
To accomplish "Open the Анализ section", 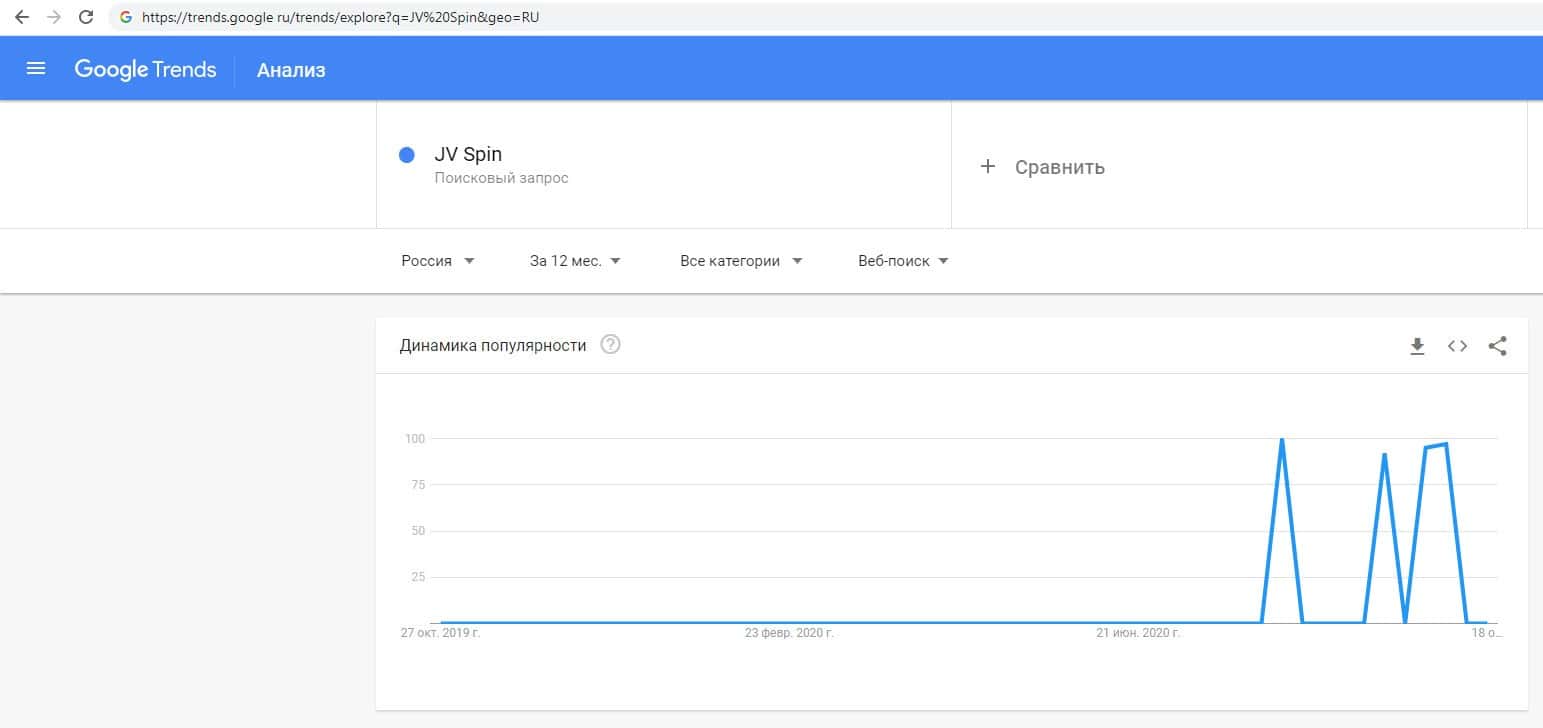I will 291,70.
